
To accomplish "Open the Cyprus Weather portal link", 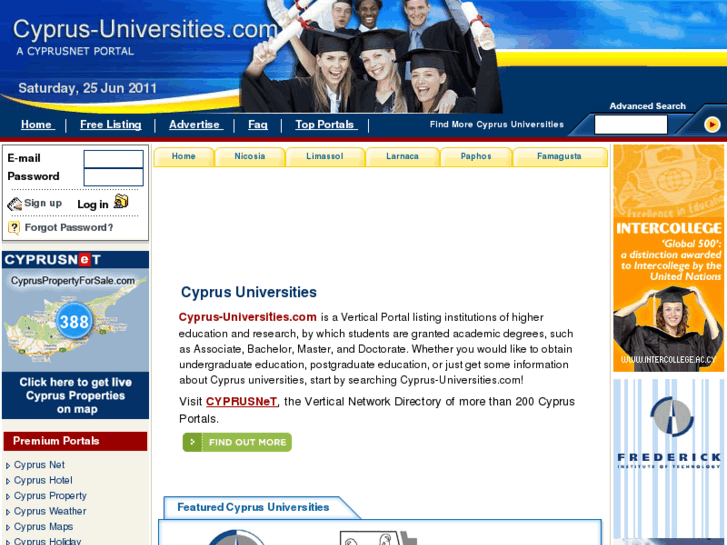I will click(50, 511).
